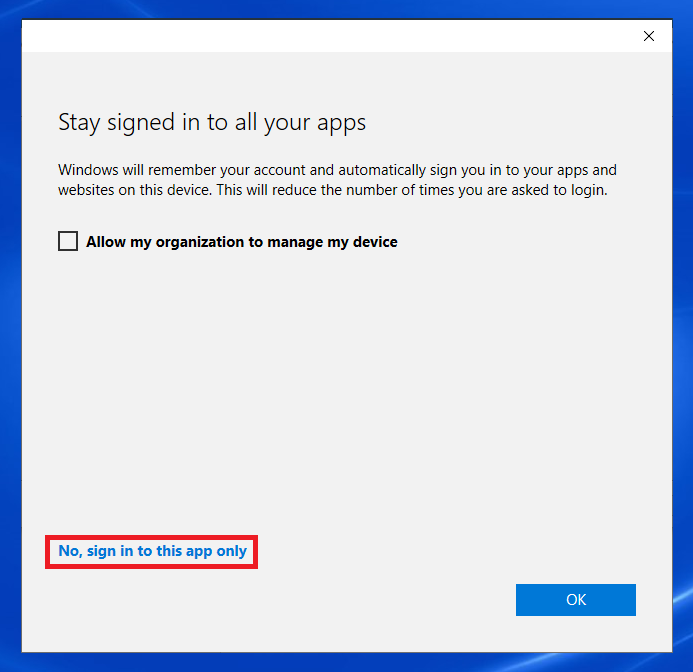
Task: Click the "Stay signed in to all your apps" heading
Action: 212,123
